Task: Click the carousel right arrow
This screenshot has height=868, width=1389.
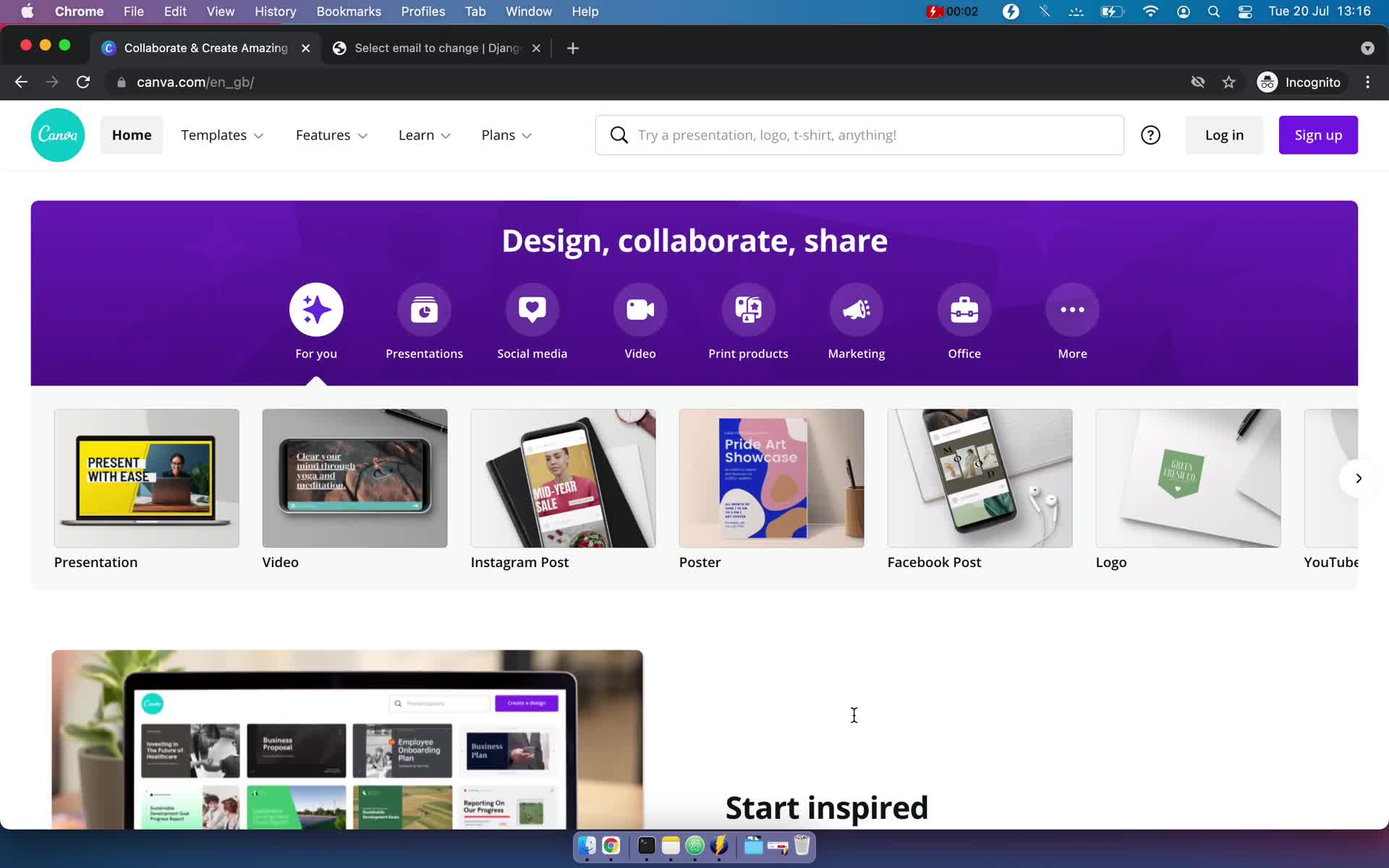Action: 1359,478
